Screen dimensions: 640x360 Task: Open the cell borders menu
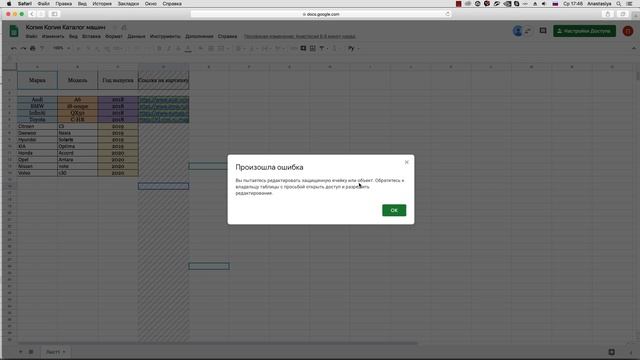pyautogui.click(x=211, y=48)
